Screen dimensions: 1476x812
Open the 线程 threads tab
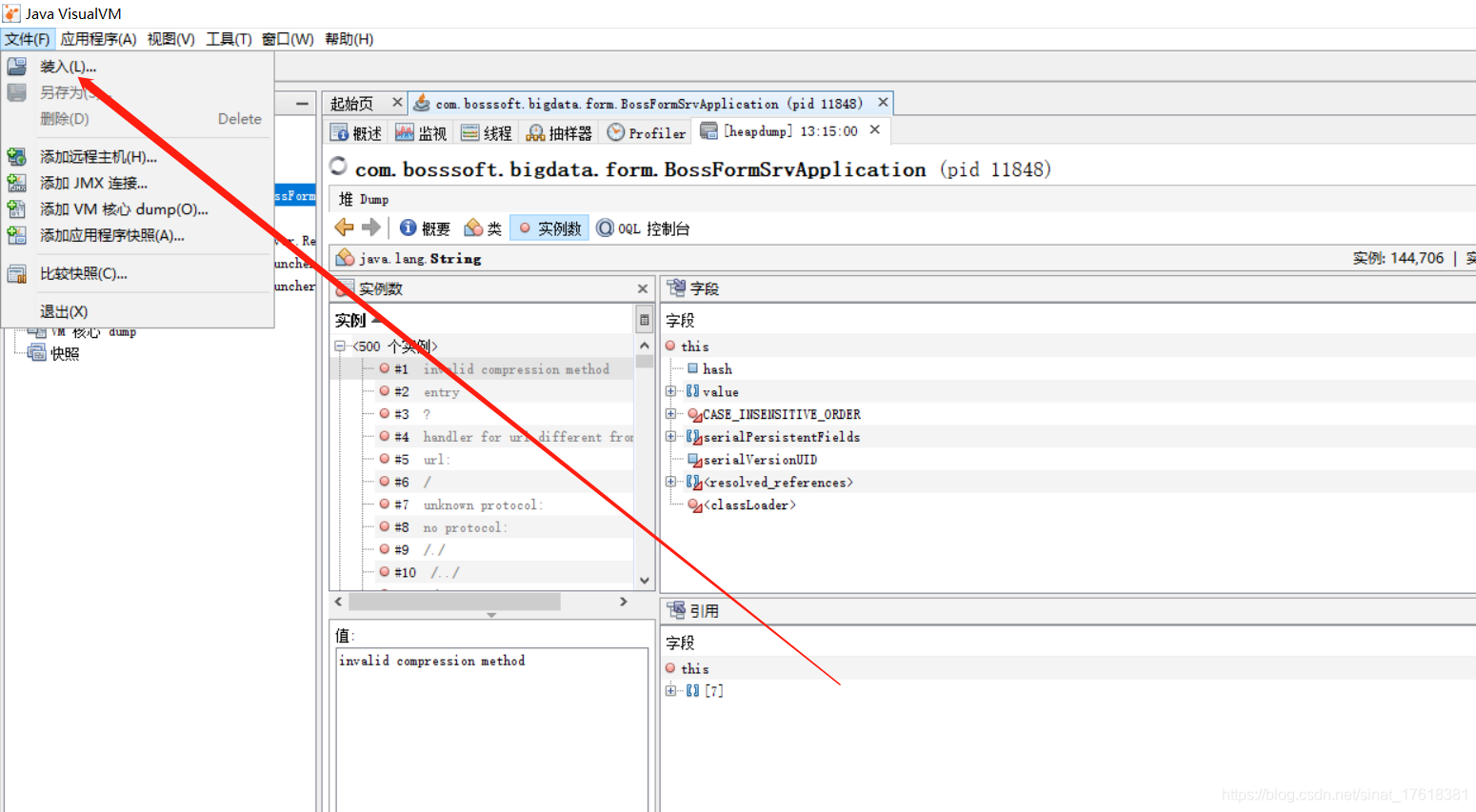[487, 133]
